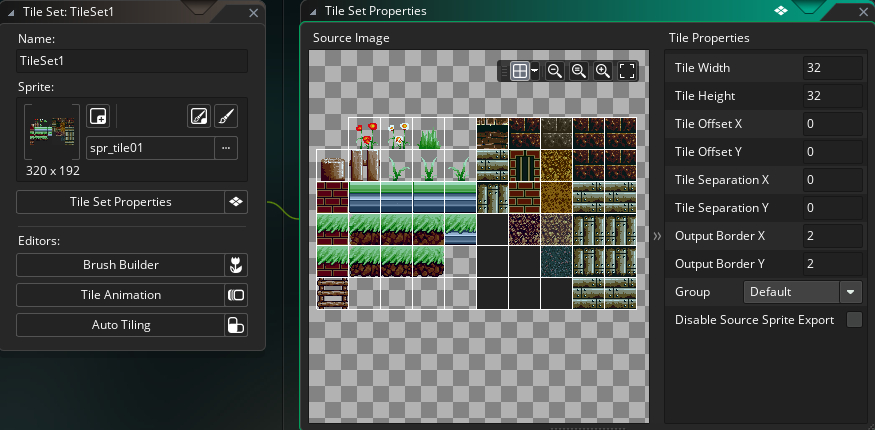Click the sprite preview thumbnail
Screen dimensions: 875x430
pos(52,132)
